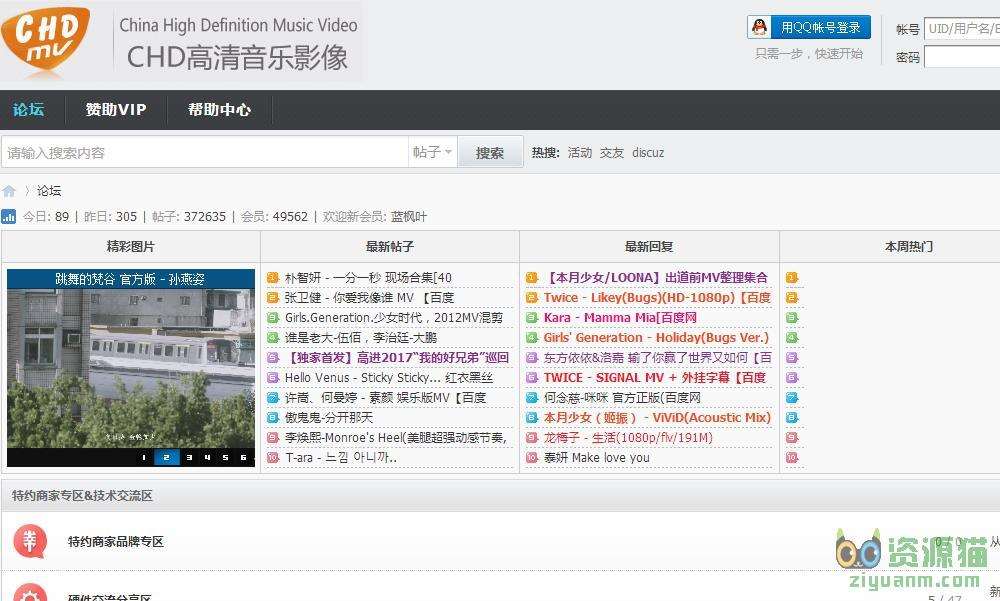Open post Hello Venus - Sticky Sticky

(x=388, y=378)
